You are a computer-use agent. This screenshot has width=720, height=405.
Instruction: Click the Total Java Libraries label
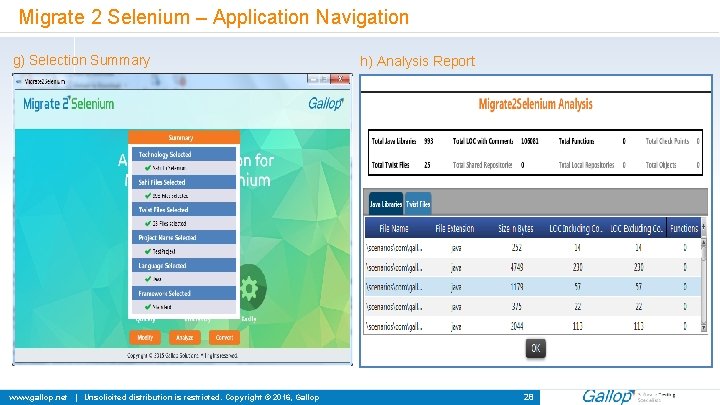point(394,141)
